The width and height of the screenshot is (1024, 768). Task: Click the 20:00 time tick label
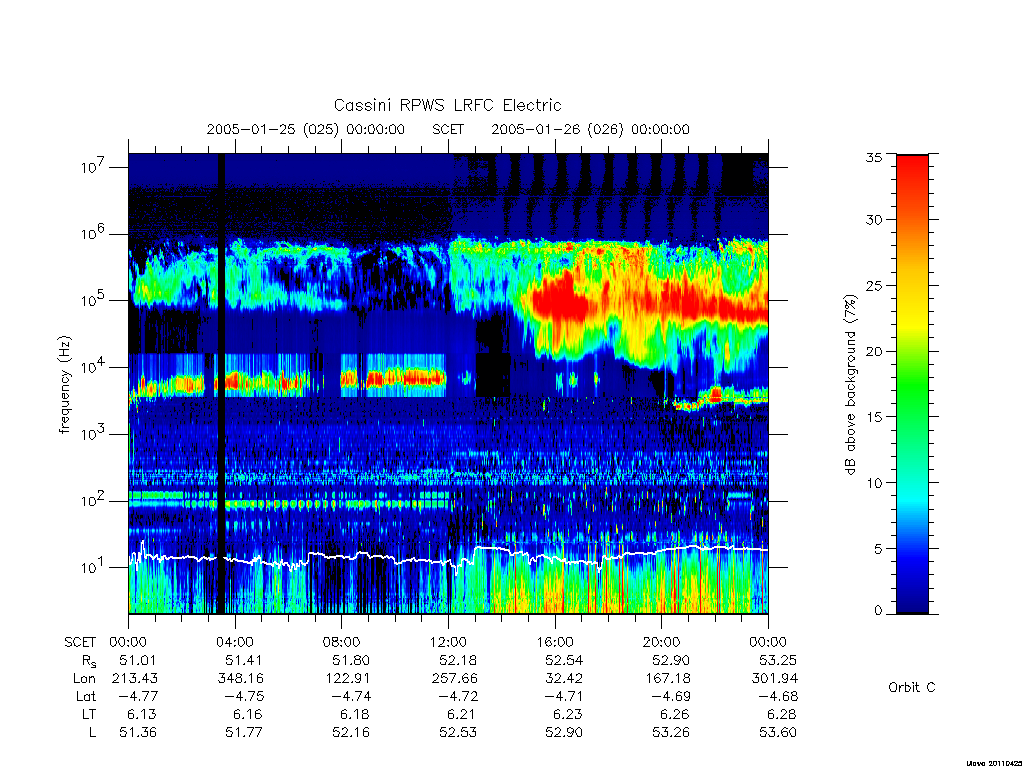coord(661,642)
